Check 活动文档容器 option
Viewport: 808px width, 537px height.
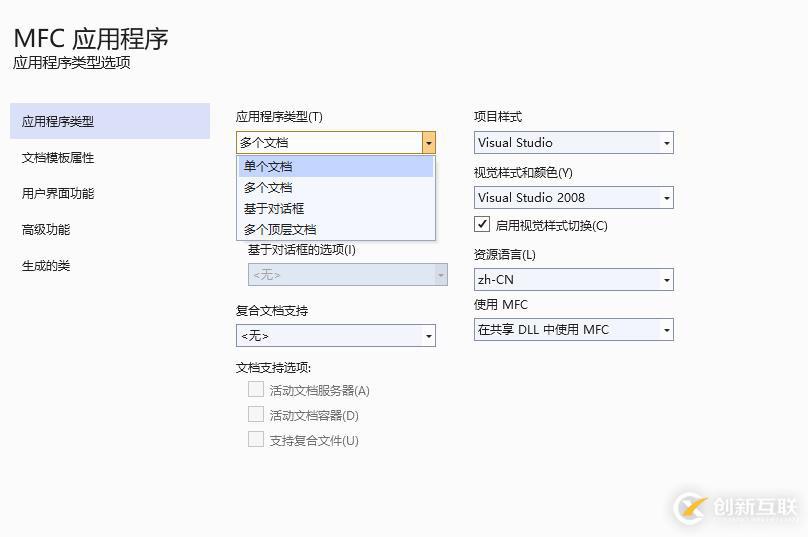[x=256, y=414]
